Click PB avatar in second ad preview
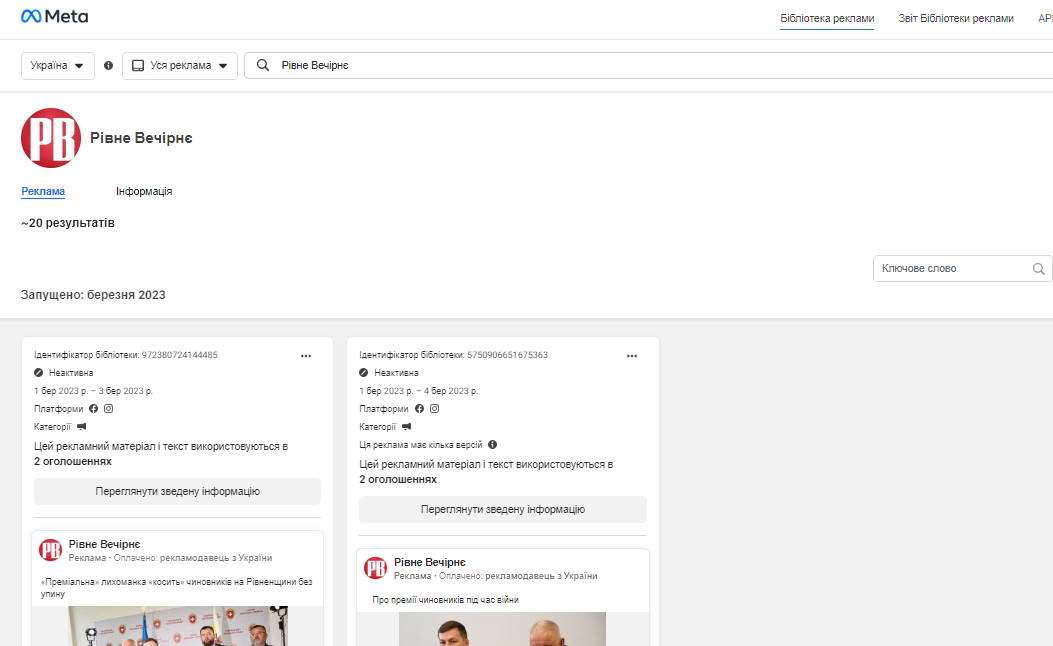The image size is (1053, 646). tap(375, 568)
